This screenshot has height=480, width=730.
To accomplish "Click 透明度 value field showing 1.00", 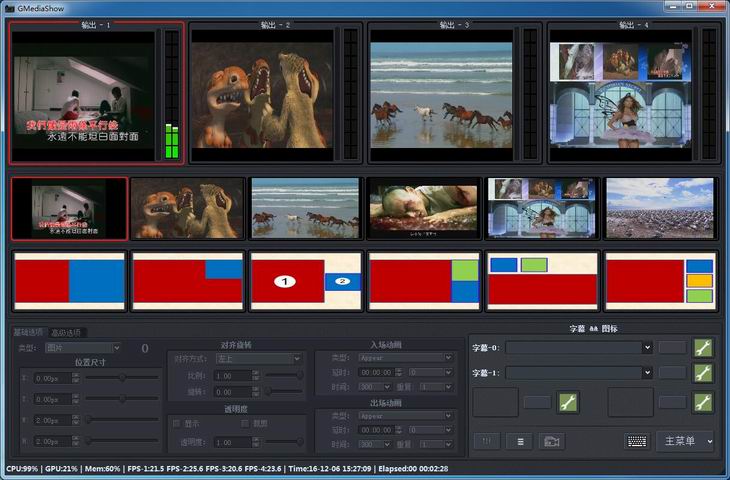I will [236, 442].
